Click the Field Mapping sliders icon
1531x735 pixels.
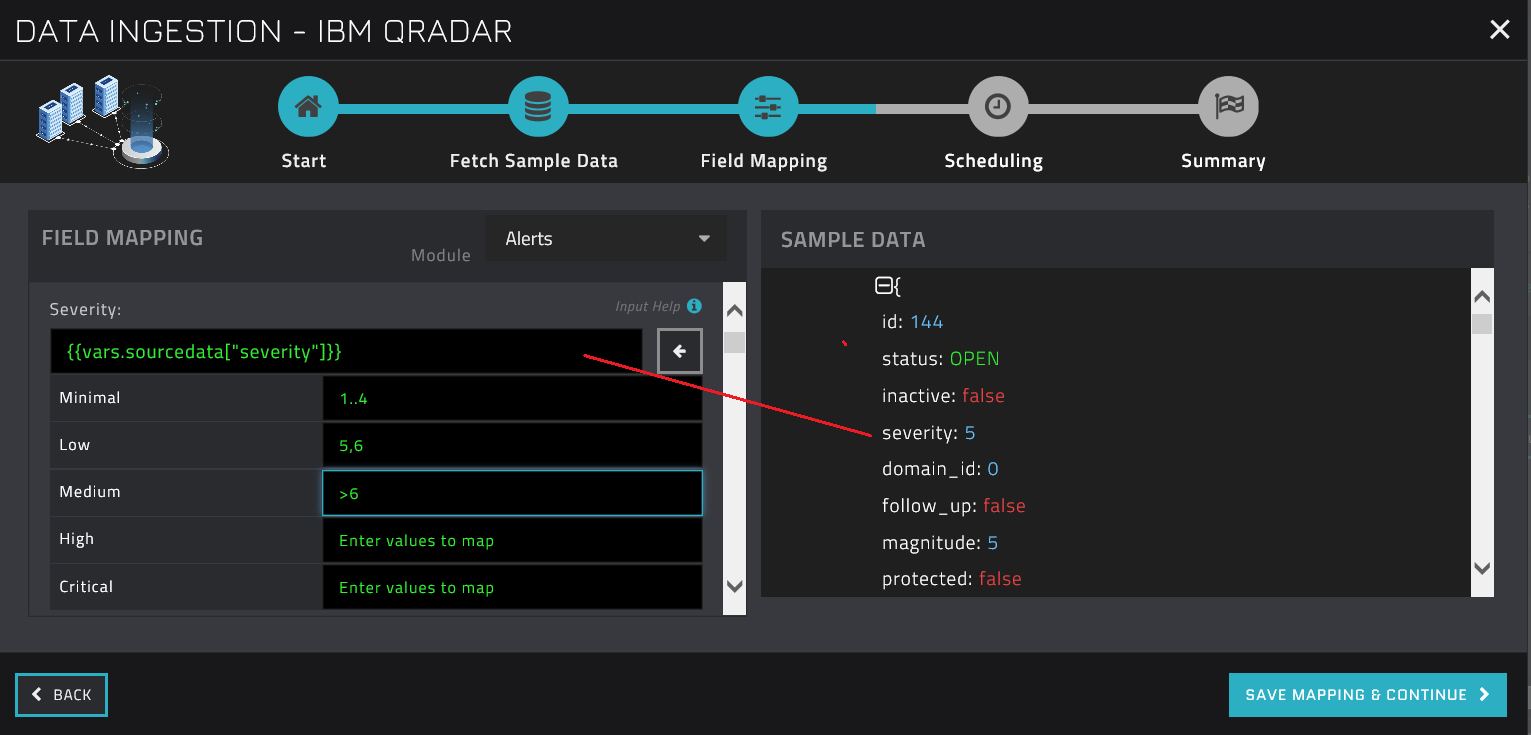coord(768,106)
